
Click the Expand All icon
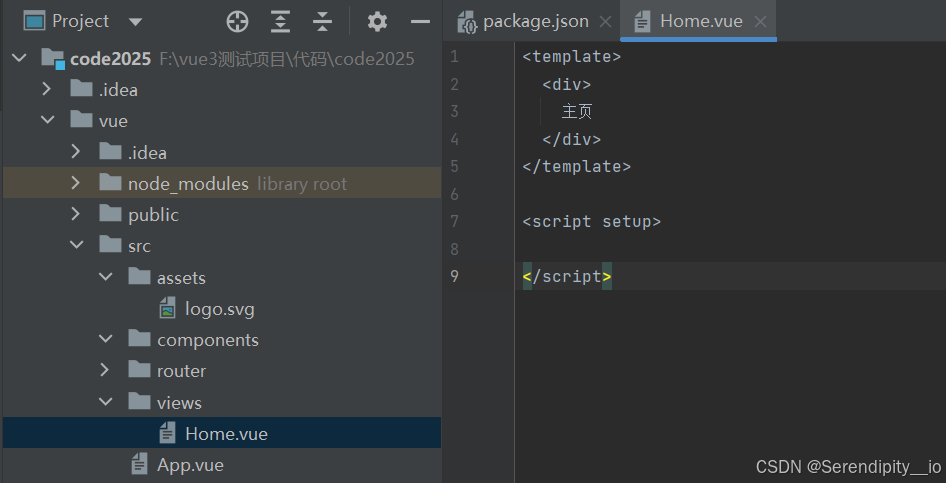tap(280, 22)
